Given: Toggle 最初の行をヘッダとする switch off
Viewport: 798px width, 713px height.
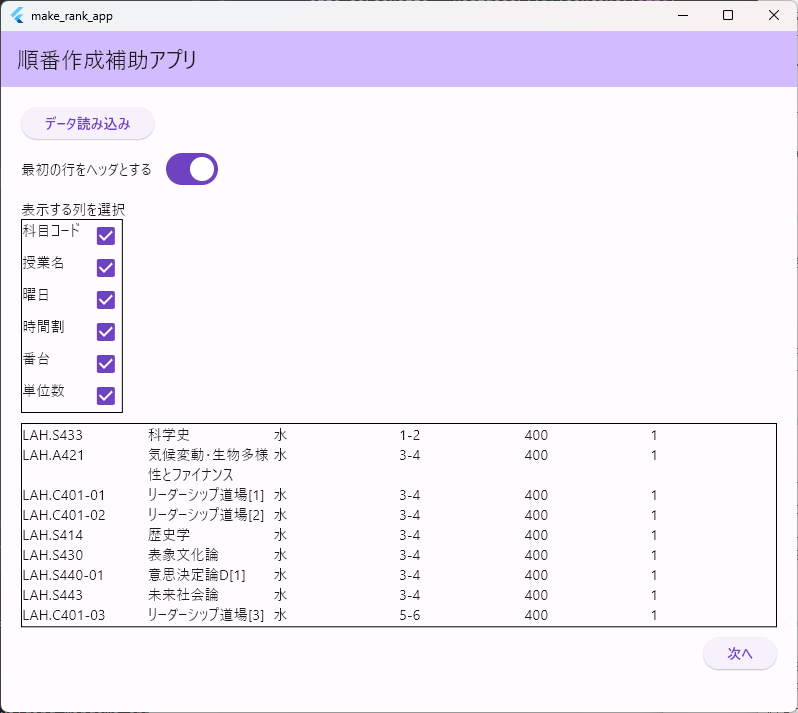Looking at the screenshot, I should [x=192, y=169].
